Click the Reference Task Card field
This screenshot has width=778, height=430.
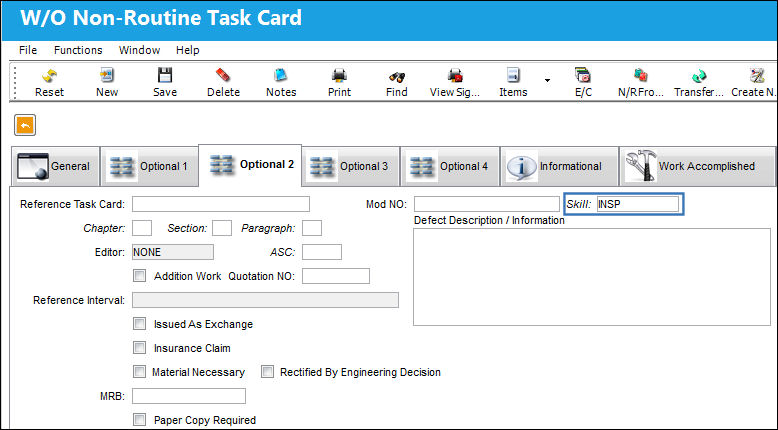tap(221, 204)
